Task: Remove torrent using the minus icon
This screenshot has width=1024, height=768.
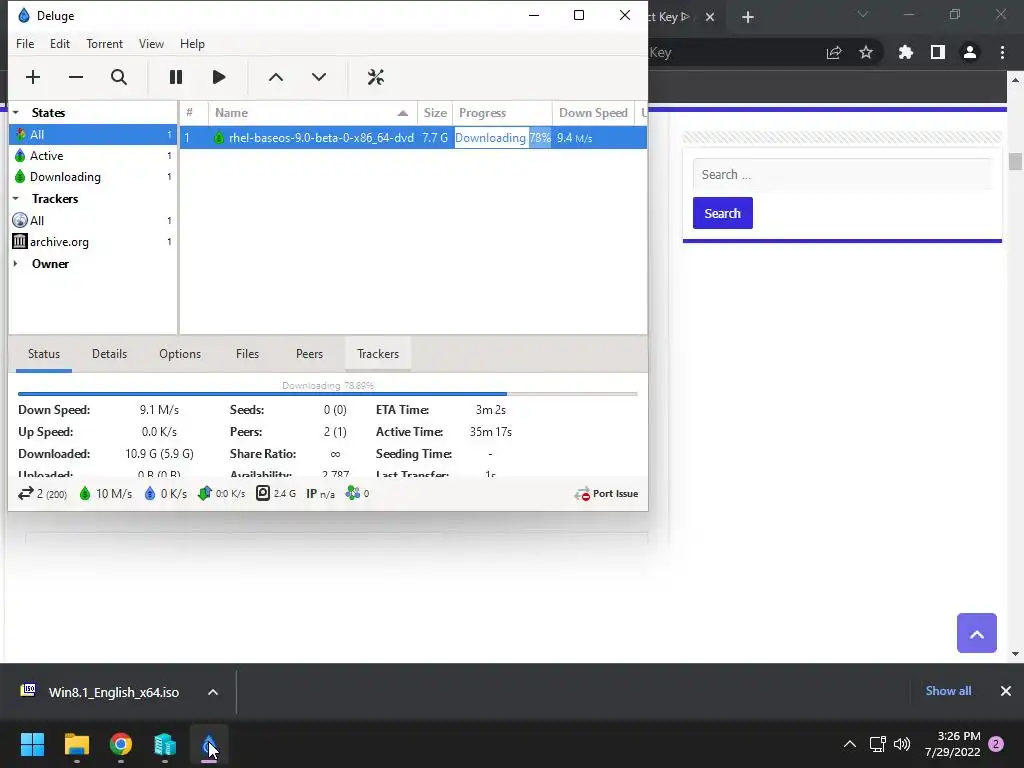Action: pyautogui.click(x=76, y=77)
